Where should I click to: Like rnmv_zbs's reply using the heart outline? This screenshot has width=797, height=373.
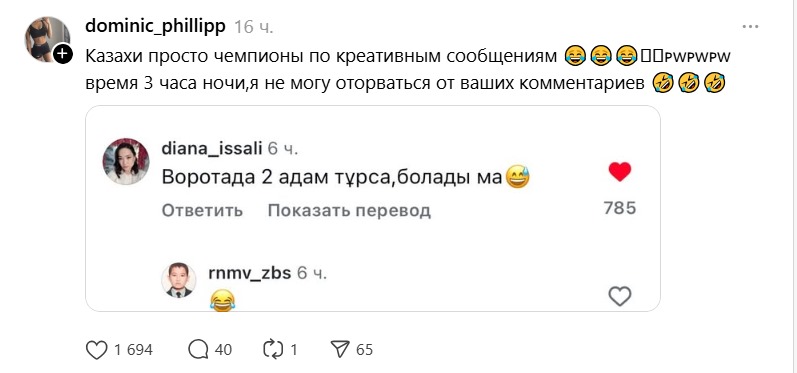(620, 296)
